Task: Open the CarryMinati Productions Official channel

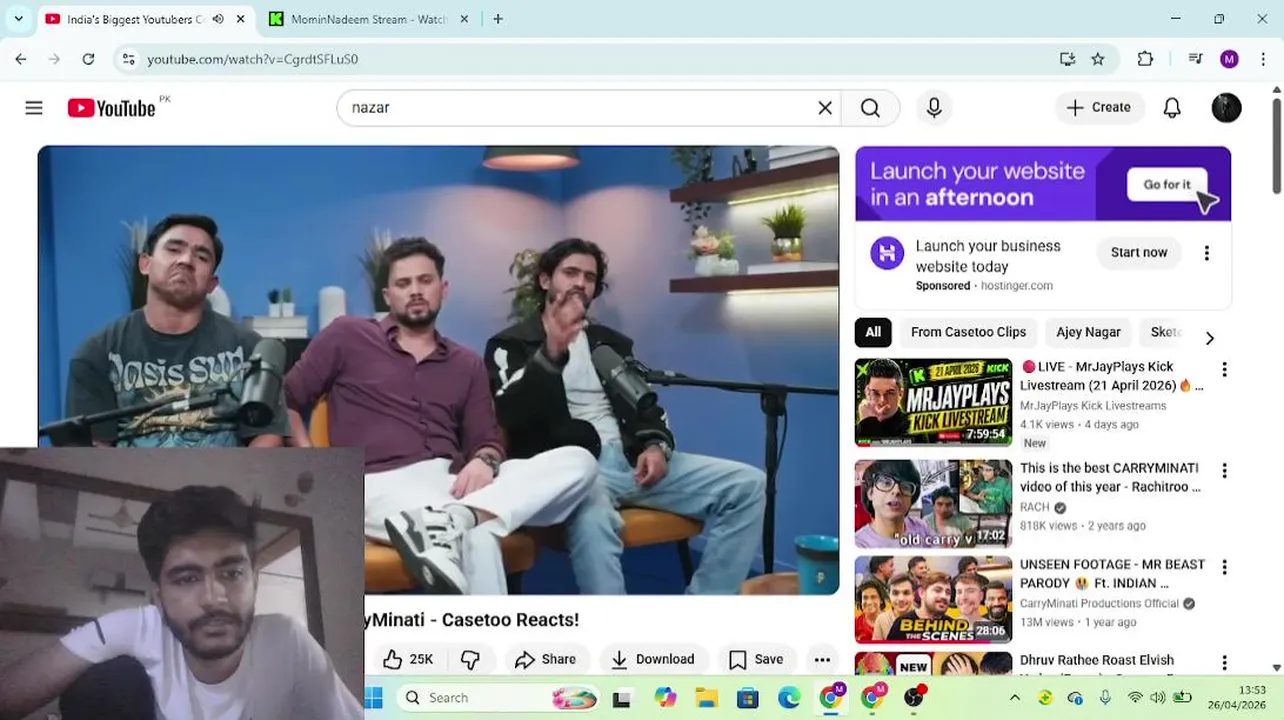Action: [x=1099, y=604]
